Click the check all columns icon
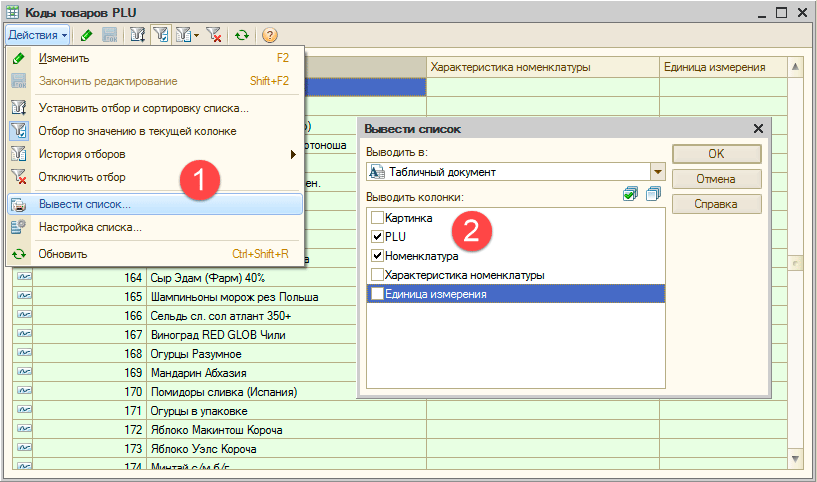The width and height of the screenshot is (817, 482). click(630, 194)
